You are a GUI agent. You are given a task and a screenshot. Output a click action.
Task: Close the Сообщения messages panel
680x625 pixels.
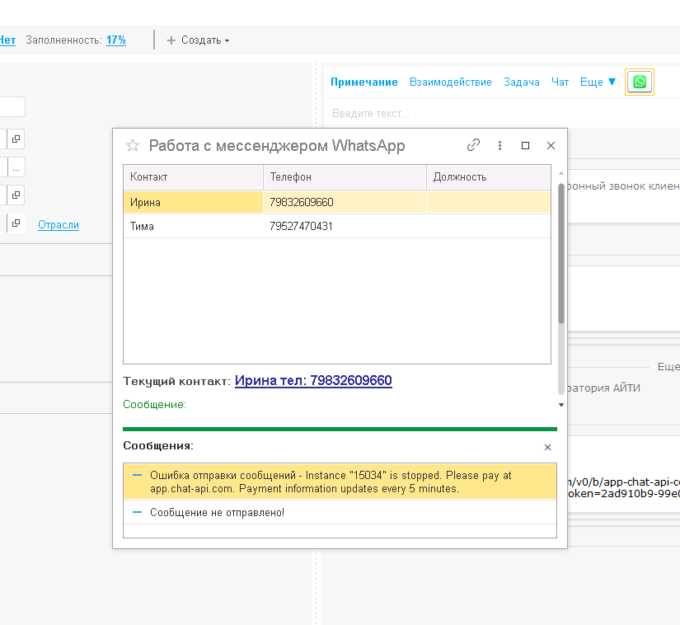click(x=547, y=447)
